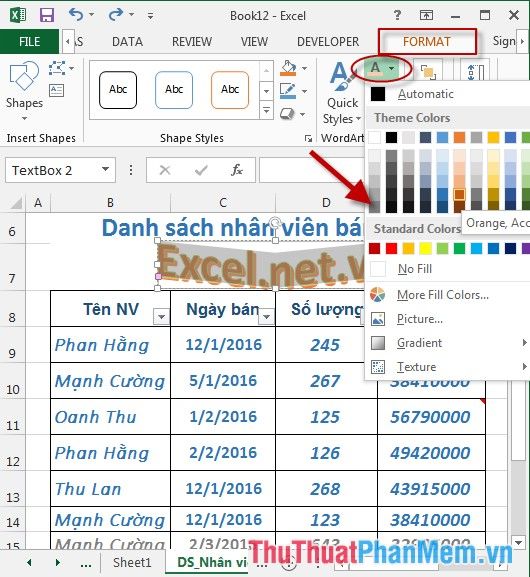Click the Save icon in quick access toolbar
Image resolution: width=530 pixels, height=577 pixels.
47,15
